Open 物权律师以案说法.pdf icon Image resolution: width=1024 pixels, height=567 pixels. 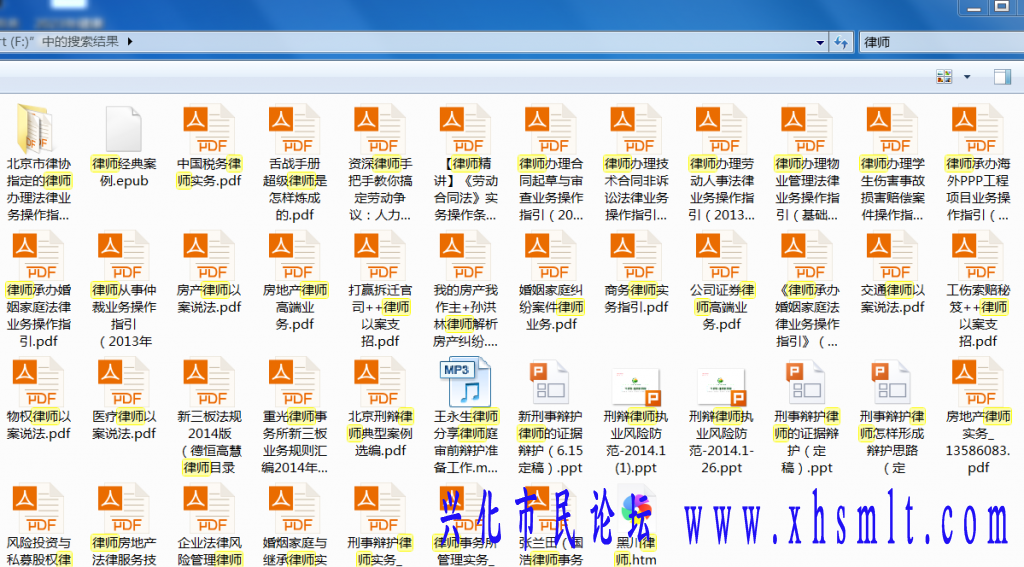coord(38,382)
